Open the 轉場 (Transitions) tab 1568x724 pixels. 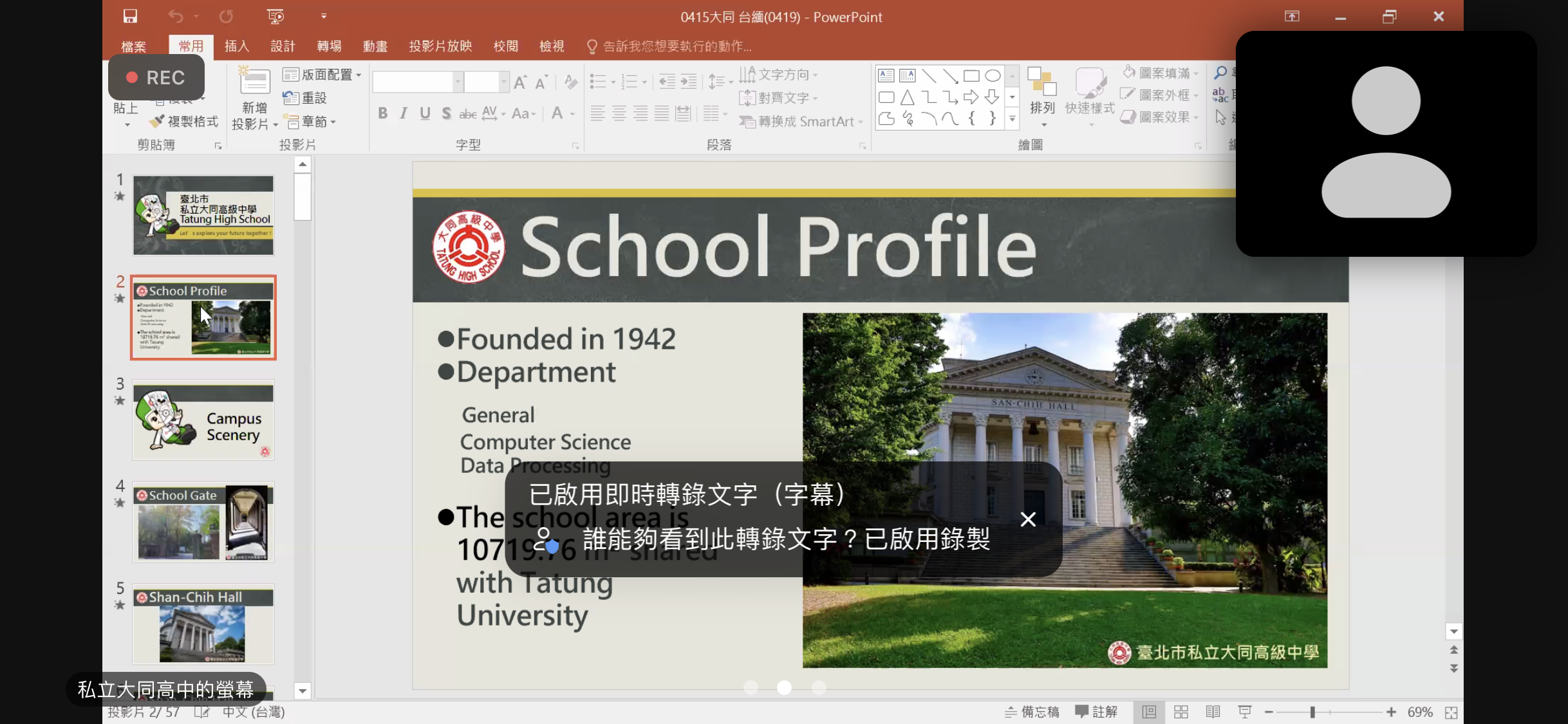tap(329, 46)
